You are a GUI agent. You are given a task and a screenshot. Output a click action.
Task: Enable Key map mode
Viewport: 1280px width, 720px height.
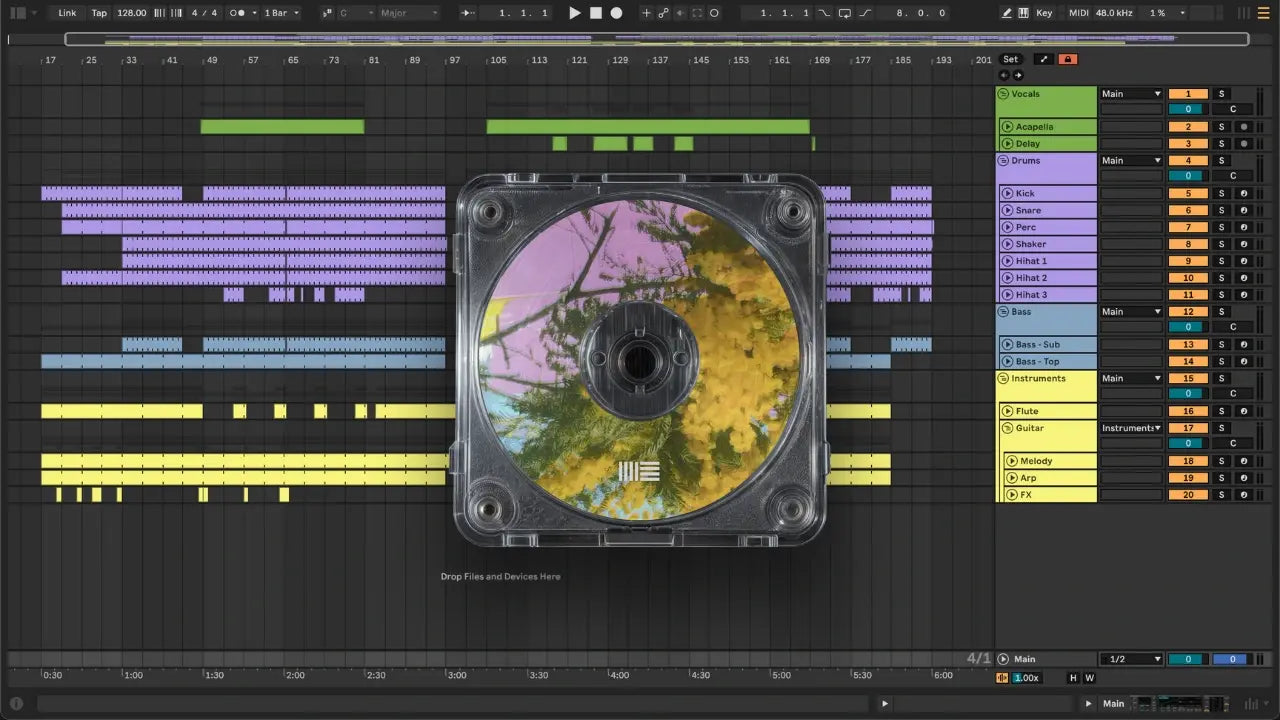[1044, 13]
